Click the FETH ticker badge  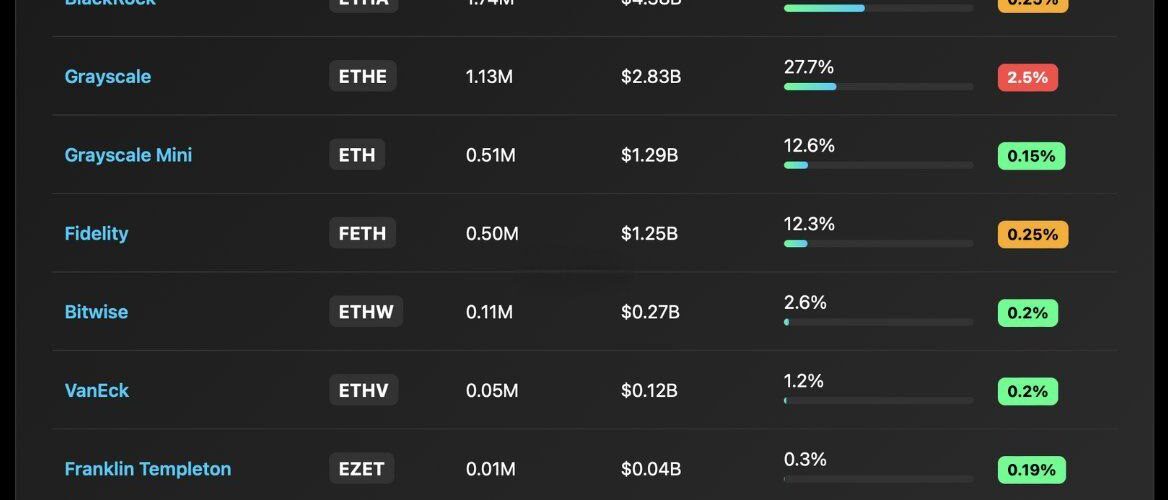[362, 233]
